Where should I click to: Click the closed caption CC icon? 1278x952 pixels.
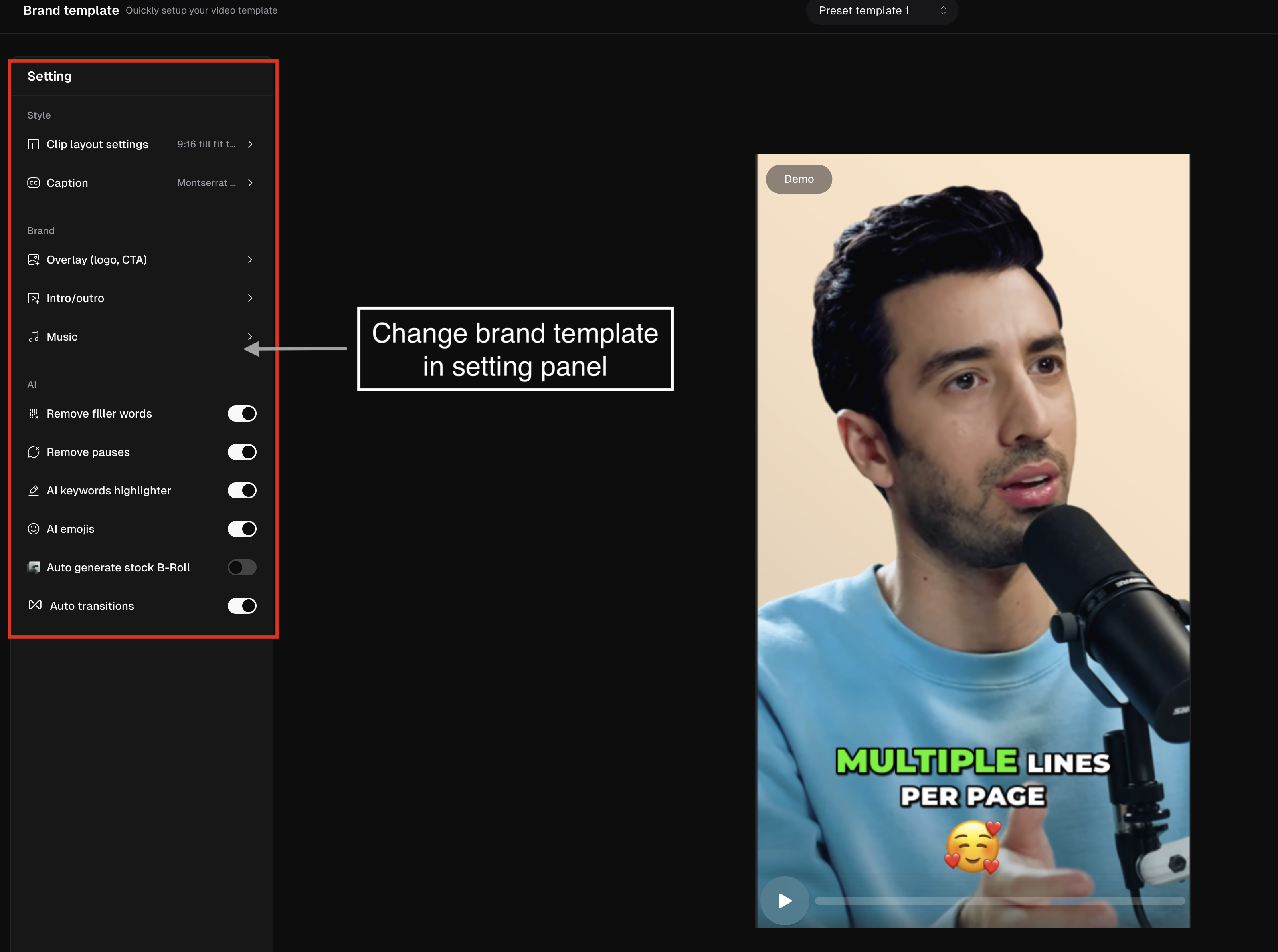click(x=33, y=183)
